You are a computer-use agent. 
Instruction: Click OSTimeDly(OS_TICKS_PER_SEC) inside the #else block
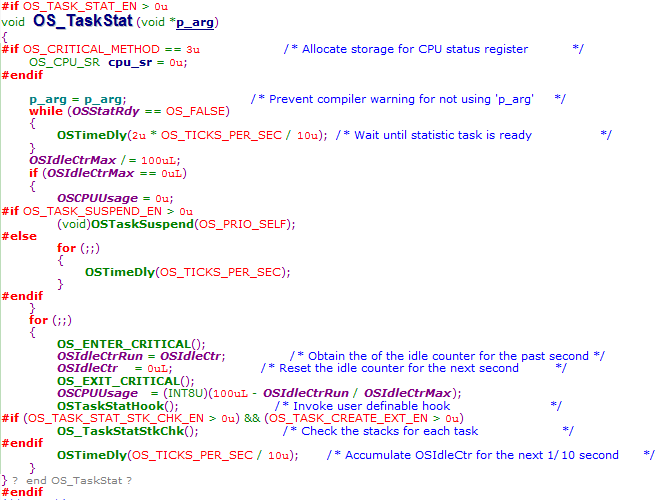187,272
